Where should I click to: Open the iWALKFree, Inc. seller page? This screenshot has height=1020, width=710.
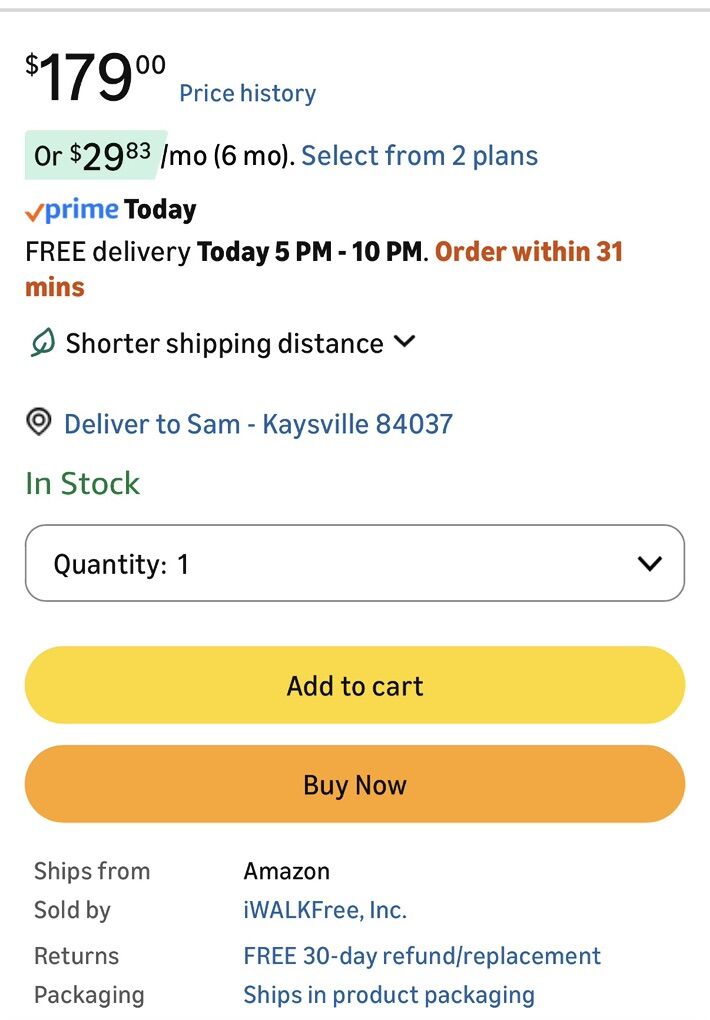325,910
